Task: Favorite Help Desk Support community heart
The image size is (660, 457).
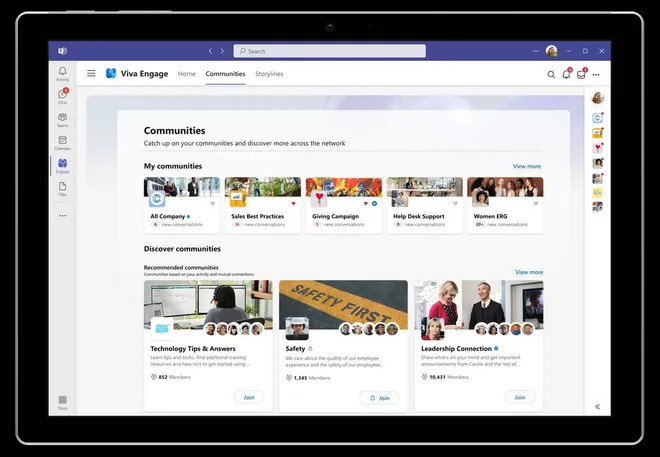Action: click(455, 204)
